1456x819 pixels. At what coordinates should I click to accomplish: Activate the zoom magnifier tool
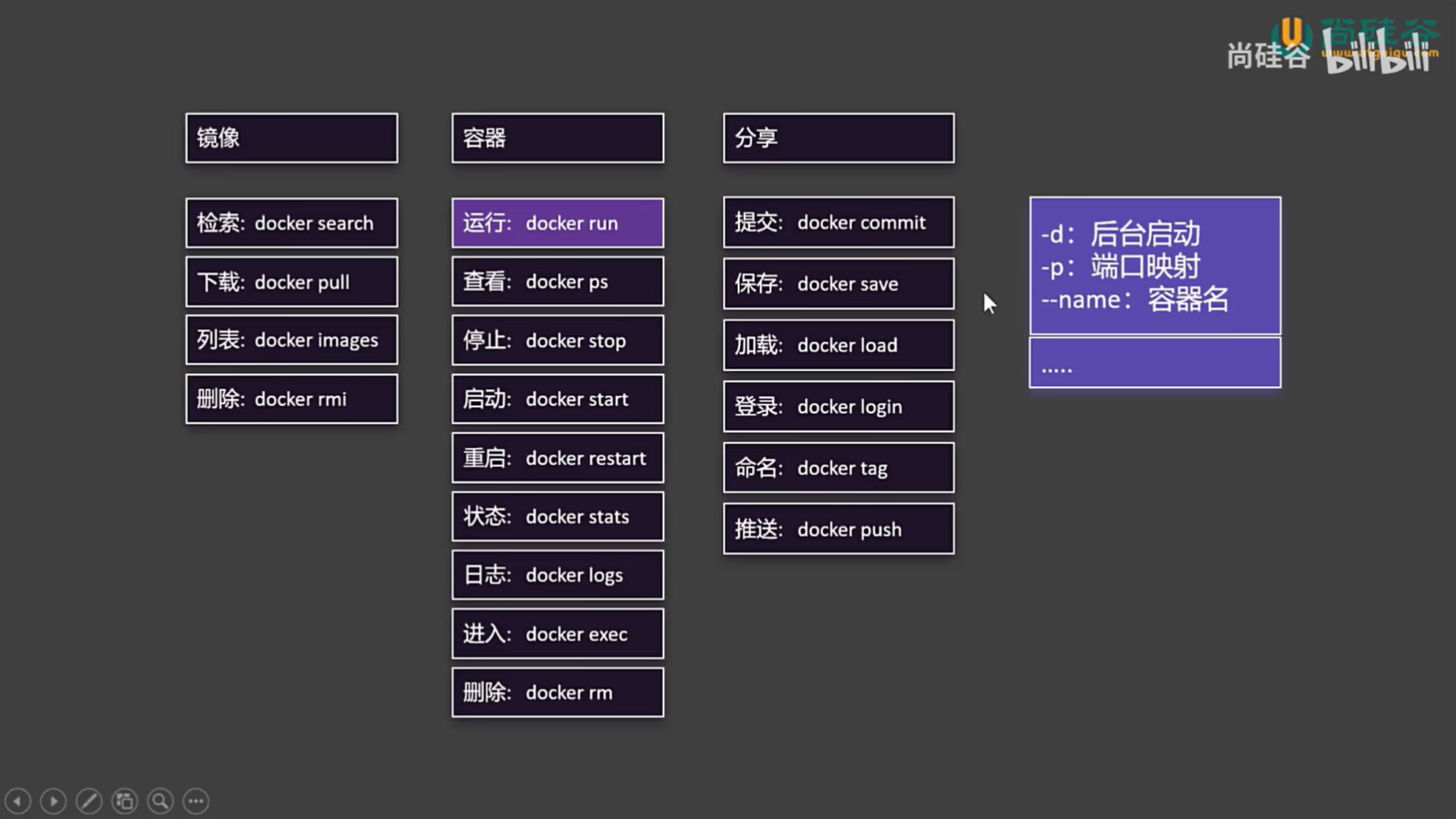[160, 801]
